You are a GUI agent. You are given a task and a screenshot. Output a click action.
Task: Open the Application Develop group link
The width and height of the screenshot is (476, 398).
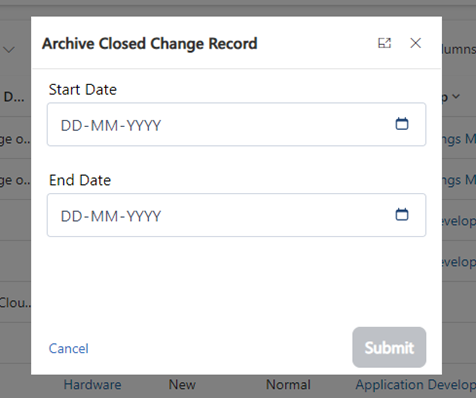pyautogui.click(x=416, y=385)
